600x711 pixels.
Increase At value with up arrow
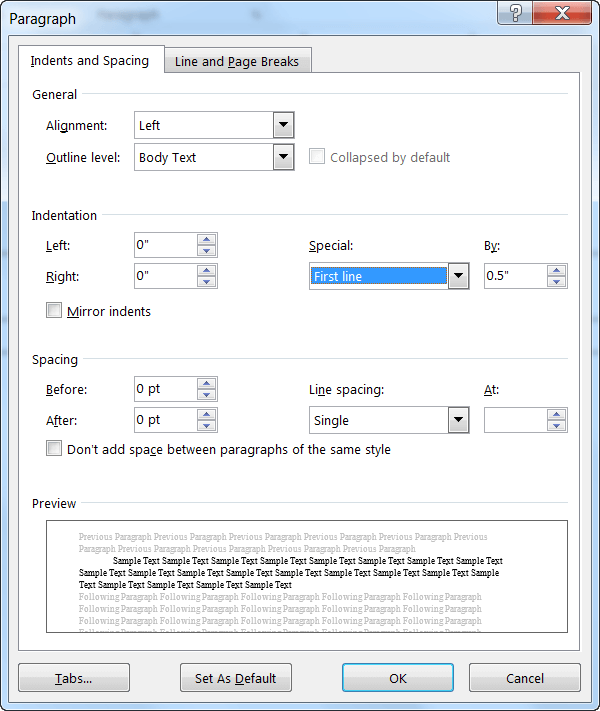(556, 415)
